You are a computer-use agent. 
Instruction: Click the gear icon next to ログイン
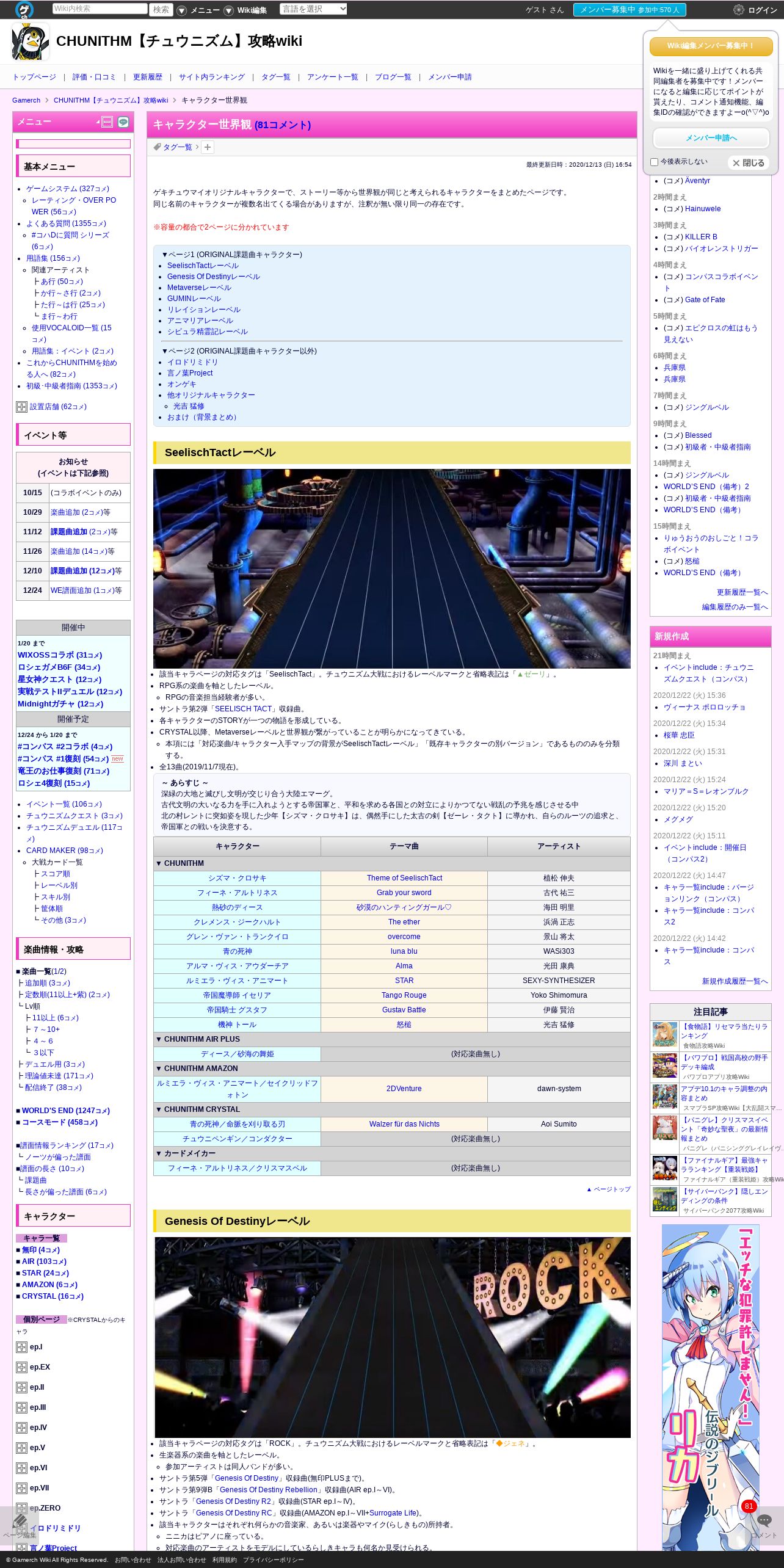[739, 10]
